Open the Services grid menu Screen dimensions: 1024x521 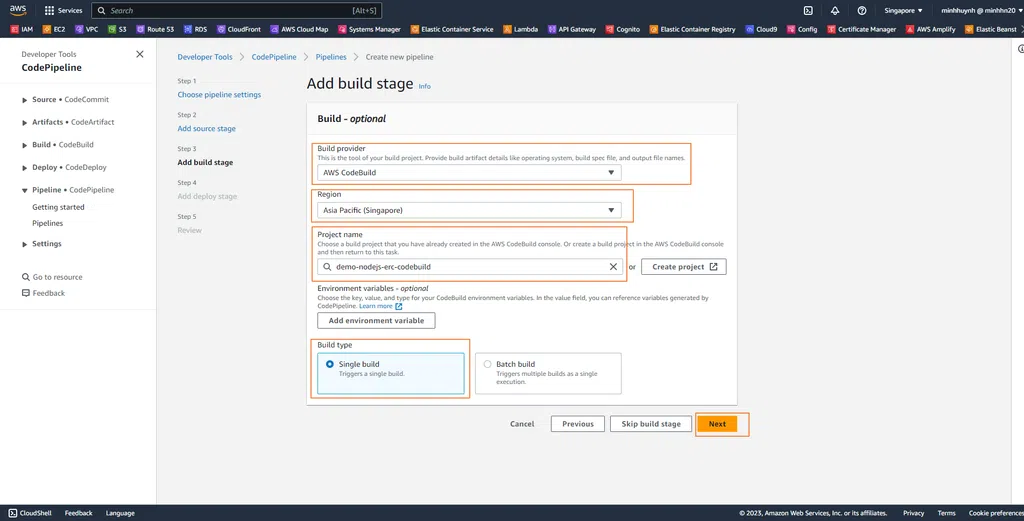[x=63, y=10]
